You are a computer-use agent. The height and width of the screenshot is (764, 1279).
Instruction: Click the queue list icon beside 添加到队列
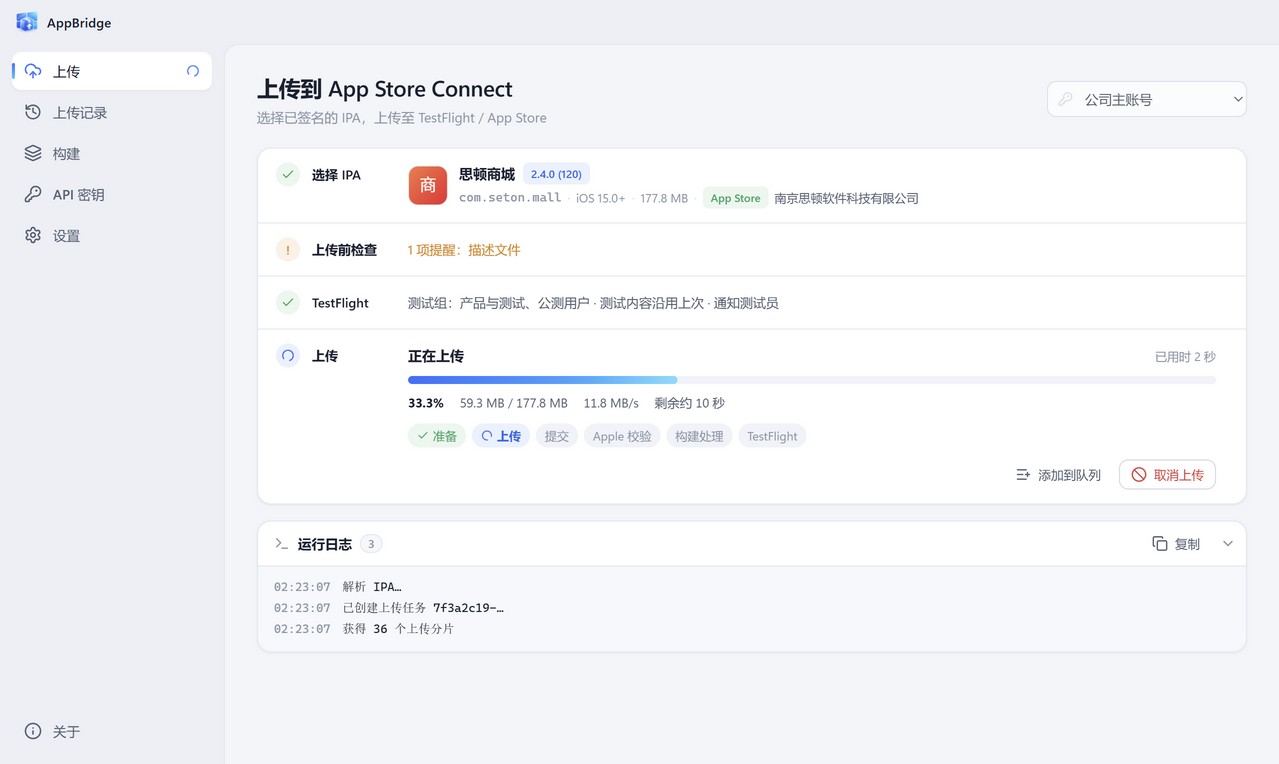[x=1023, y=475]
